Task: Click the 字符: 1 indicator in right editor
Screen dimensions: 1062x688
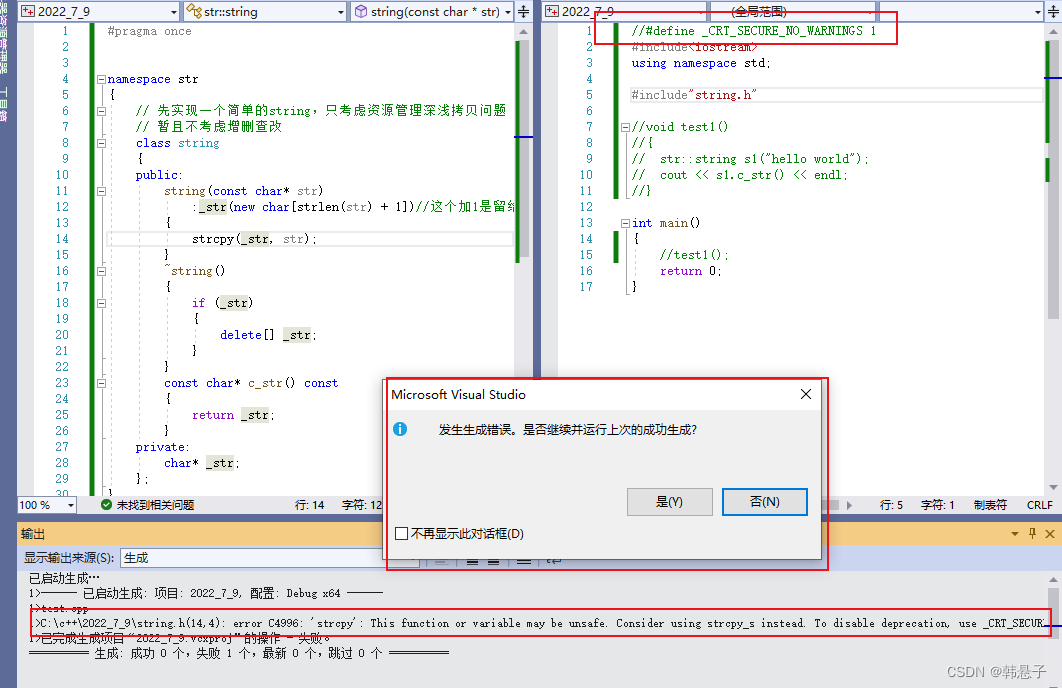Action: click(937, 505)
